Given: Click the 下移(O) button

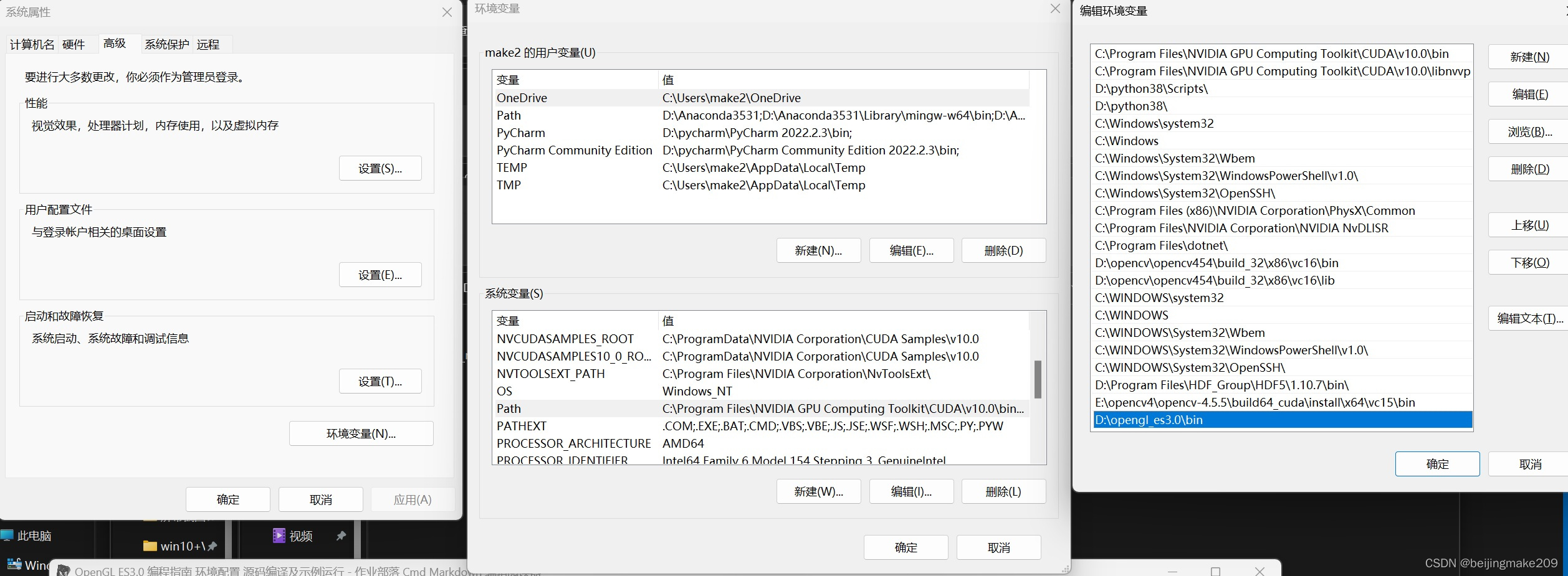Looking at the screenshot, I should 1529,262.
